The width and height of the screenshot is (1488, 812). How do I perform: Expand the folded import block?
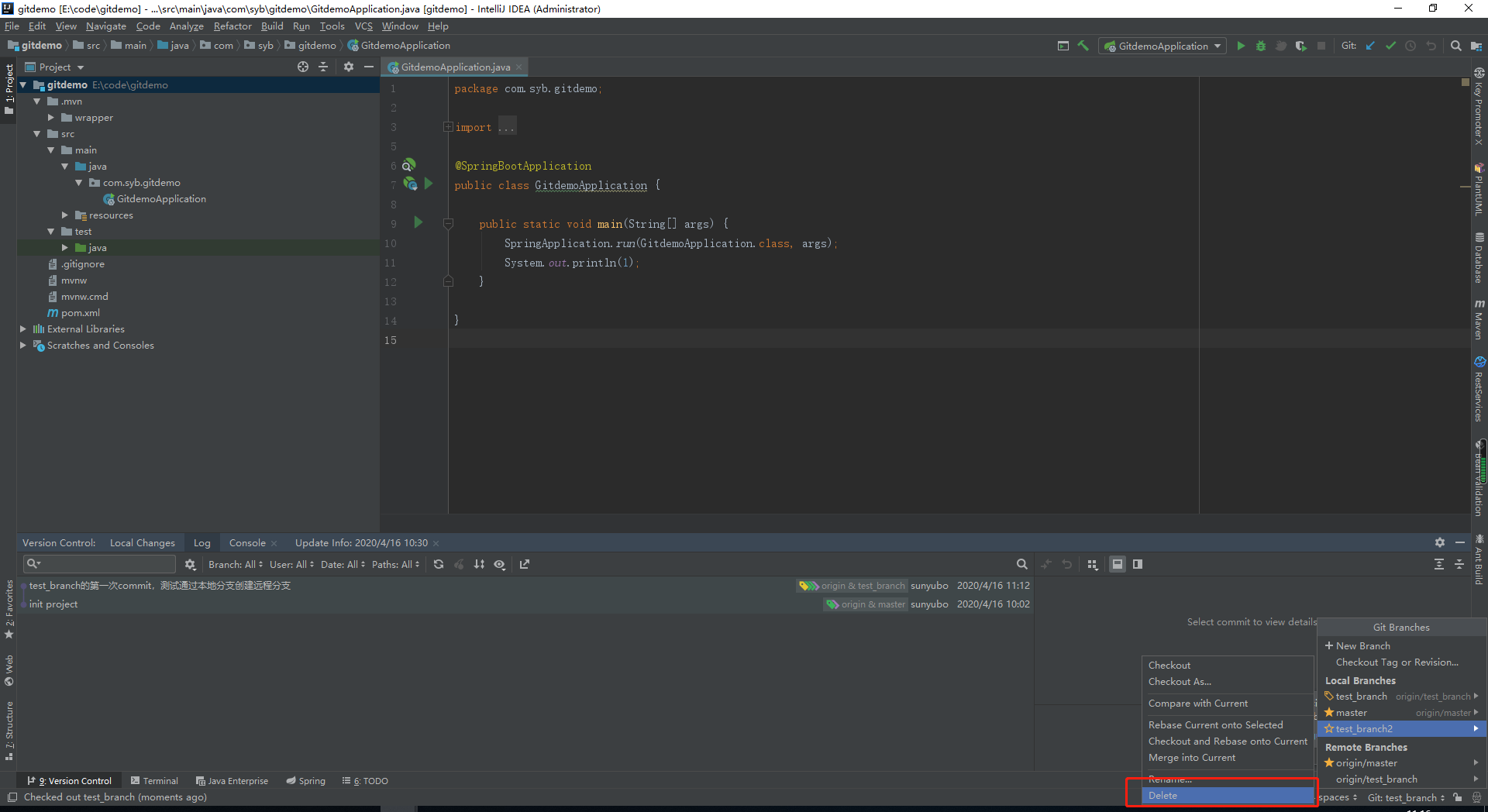click(x=448, y=127)
